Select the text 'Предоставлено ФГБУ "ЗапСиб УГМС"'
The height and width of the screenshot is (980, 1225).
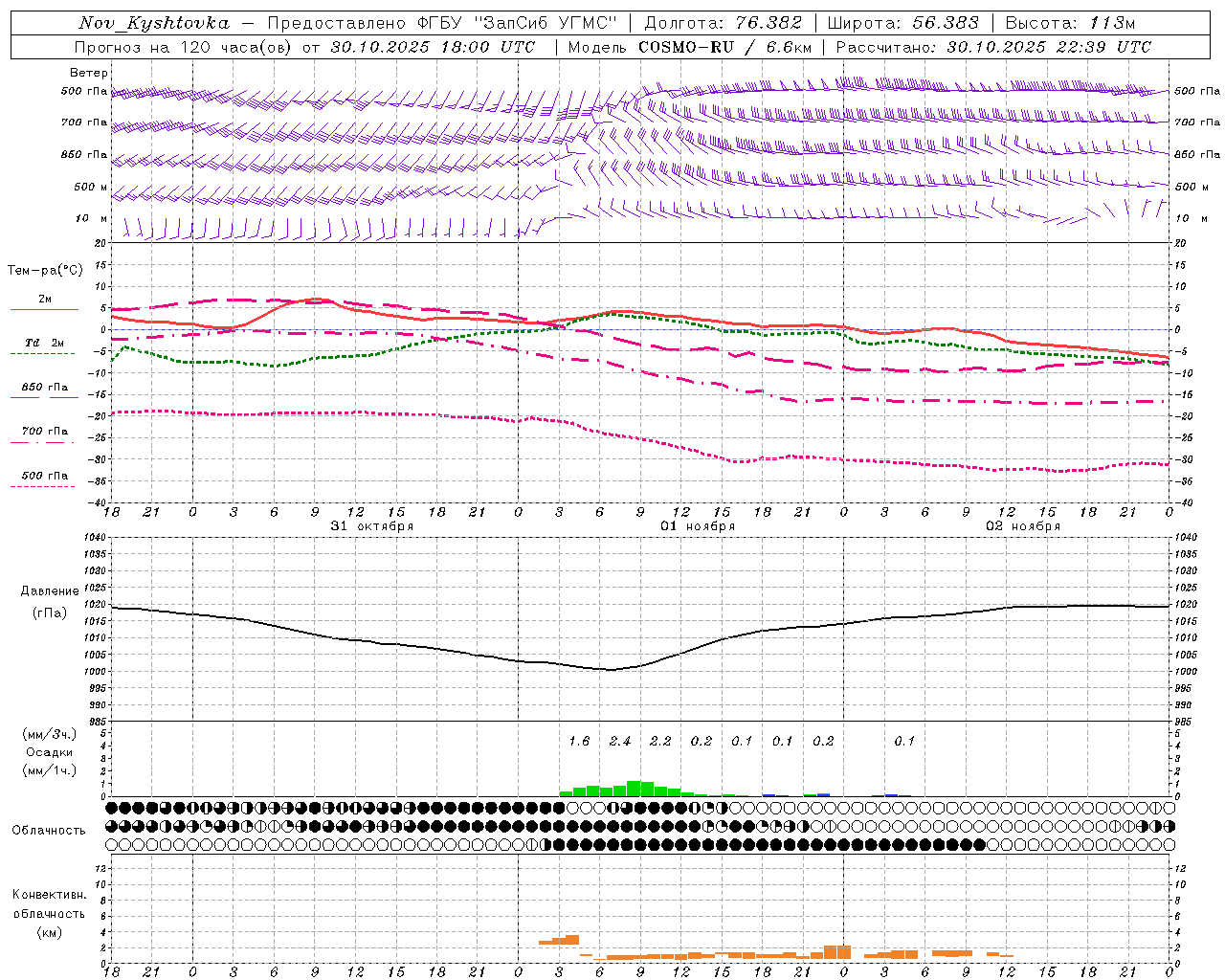tap(442, 23)
